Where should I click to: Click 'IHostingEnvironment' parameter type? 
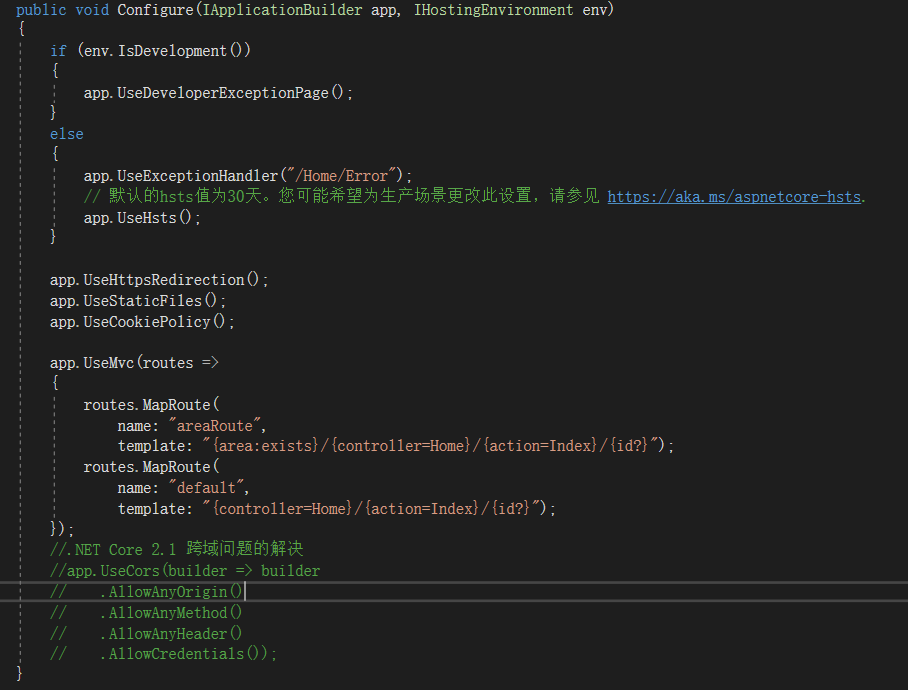(x=493, y=10)
